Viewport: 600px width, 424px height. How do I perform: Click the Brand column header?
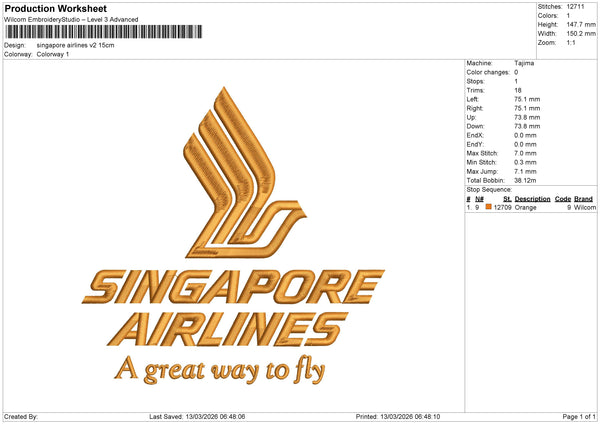[584, 199]
